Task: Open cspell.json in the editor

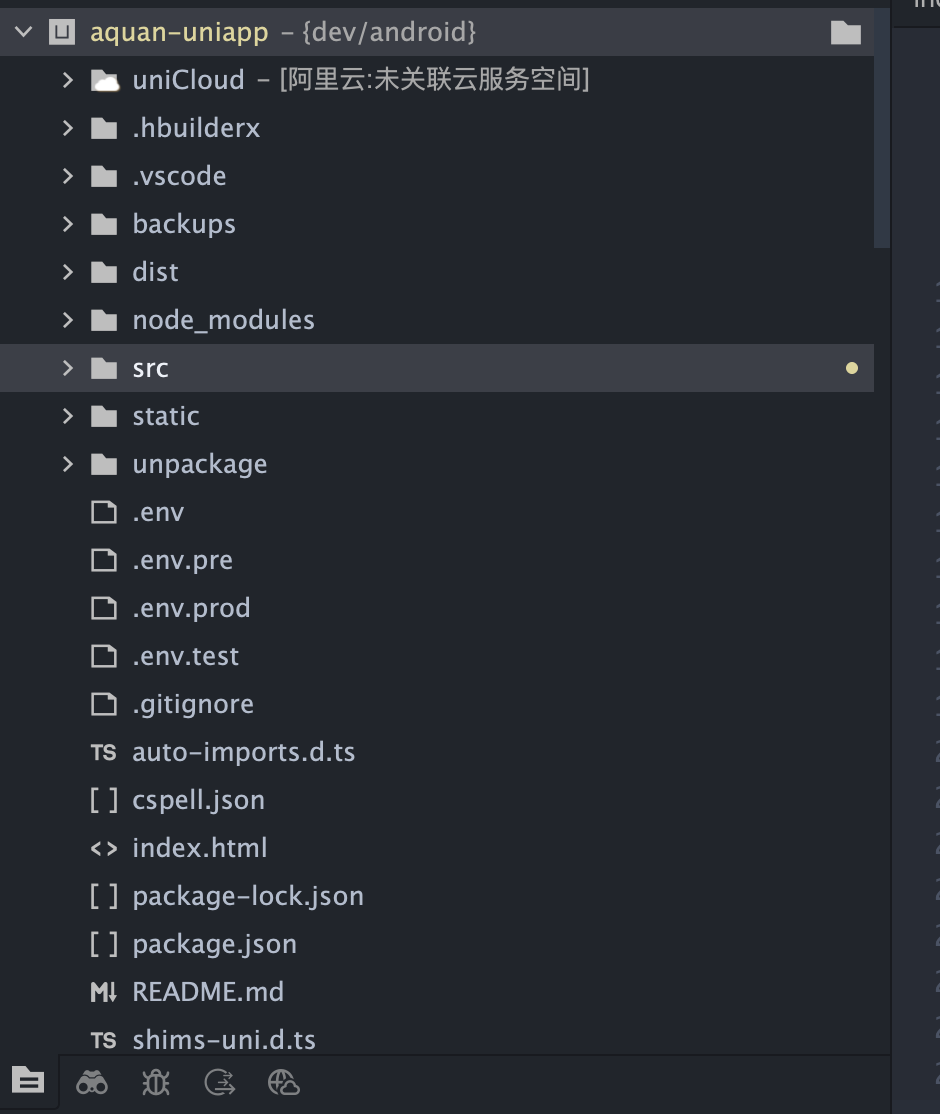Action: pyautogui.click(x=198, y=800)
